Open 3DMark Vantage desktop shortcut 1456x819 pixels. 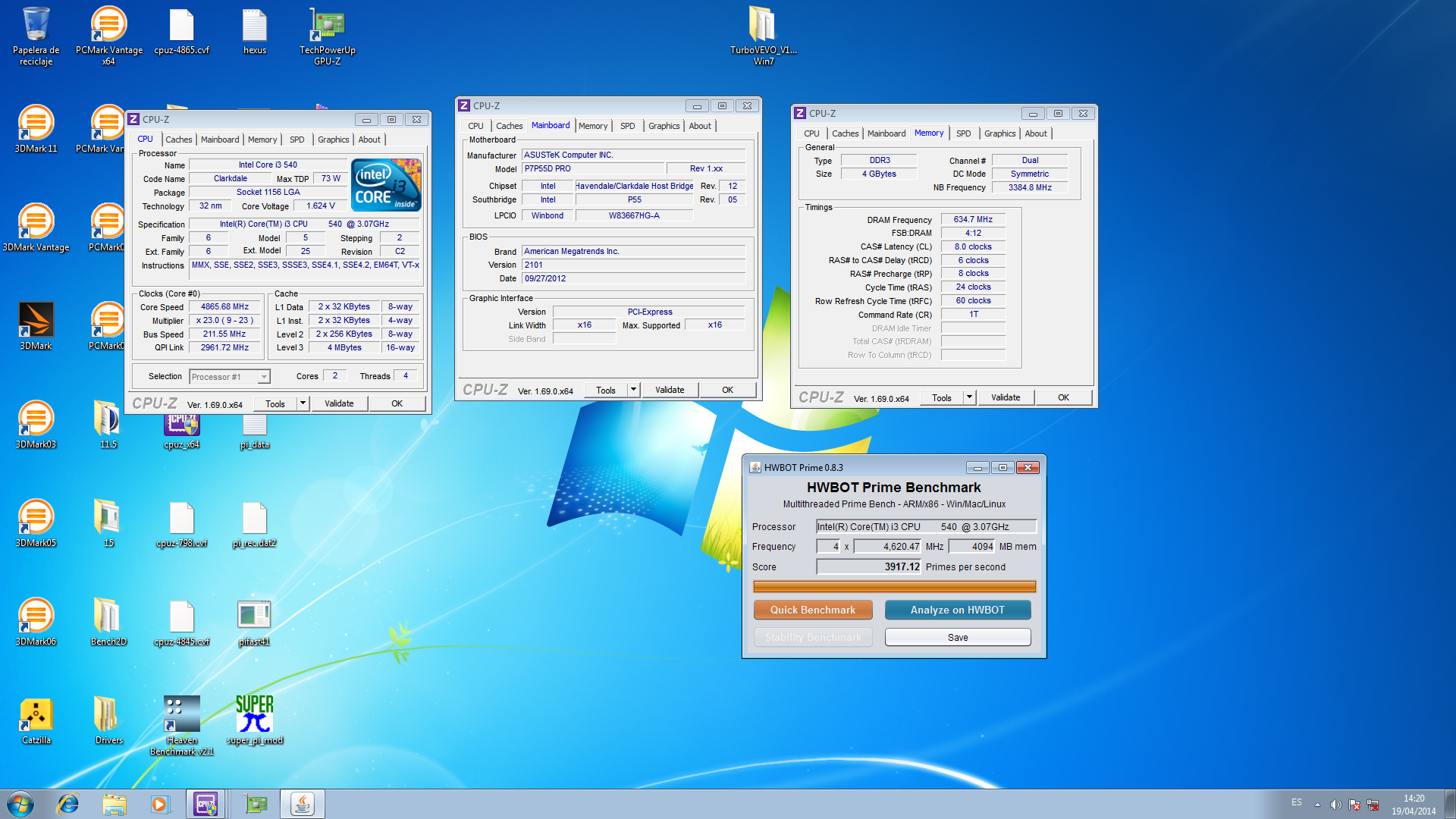[x=36, y=227]
